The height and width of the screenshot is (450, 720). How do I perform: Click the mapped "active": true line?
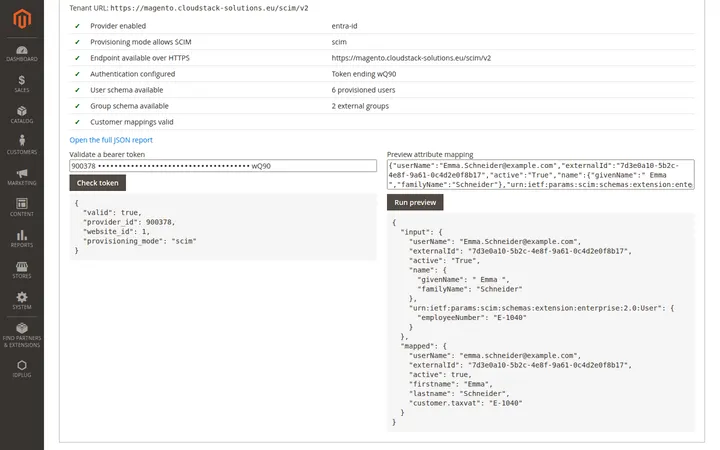(440, 375)
